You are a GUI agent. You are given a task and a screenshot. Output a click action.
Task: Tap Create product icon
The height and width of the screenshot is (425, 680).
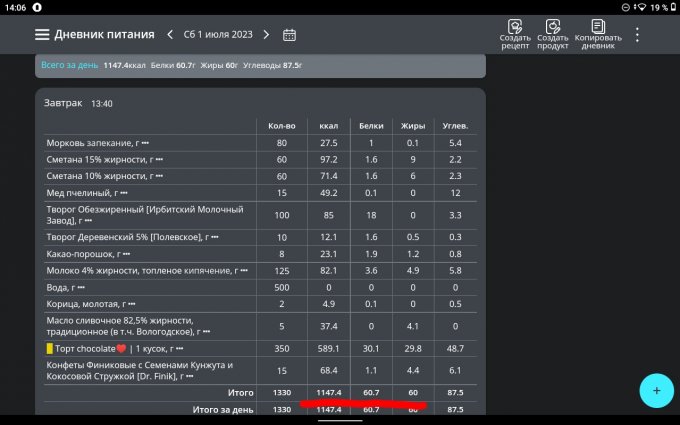tap(552, 33)
